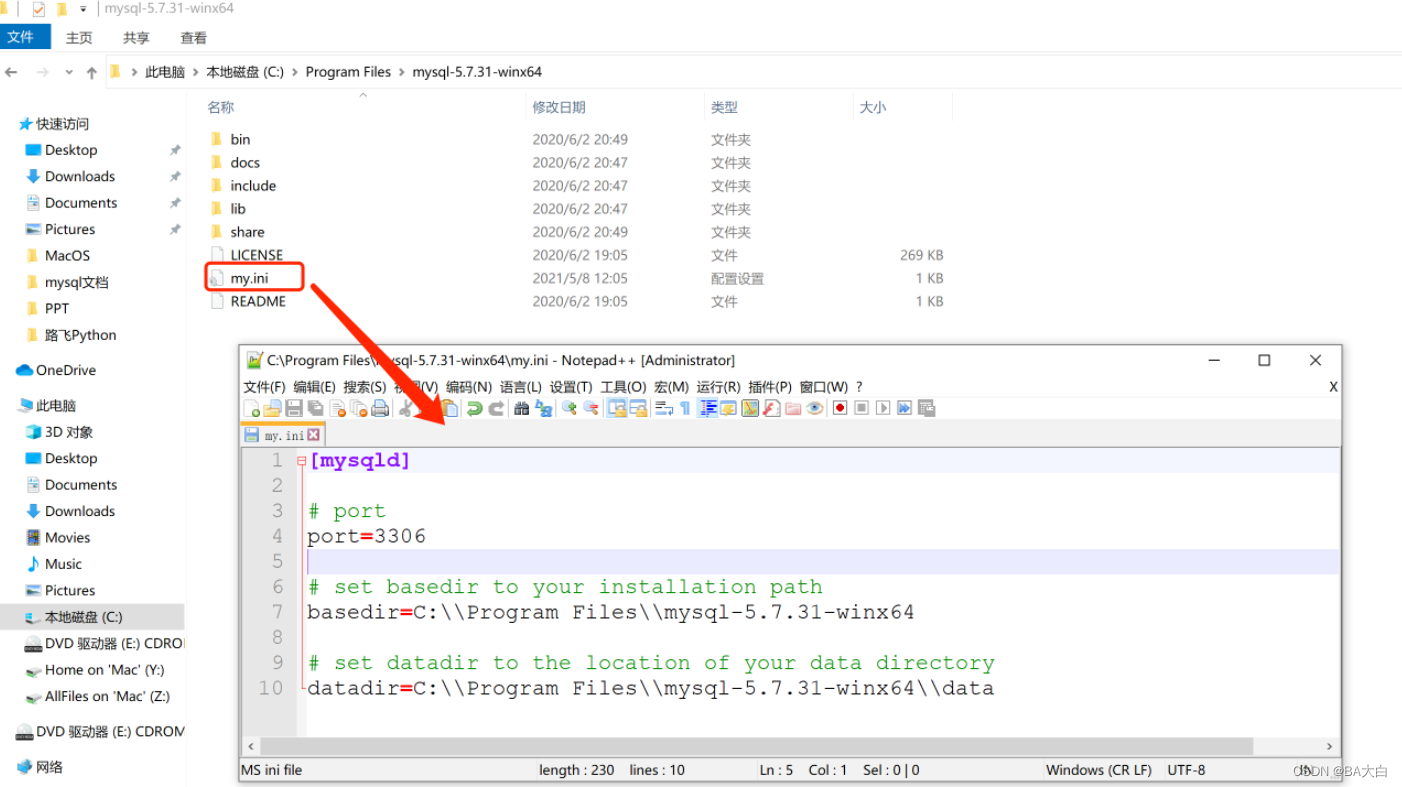Open Find with the binoculars icon
This screenshot has height=787, width=1402.
pos(522,408)
